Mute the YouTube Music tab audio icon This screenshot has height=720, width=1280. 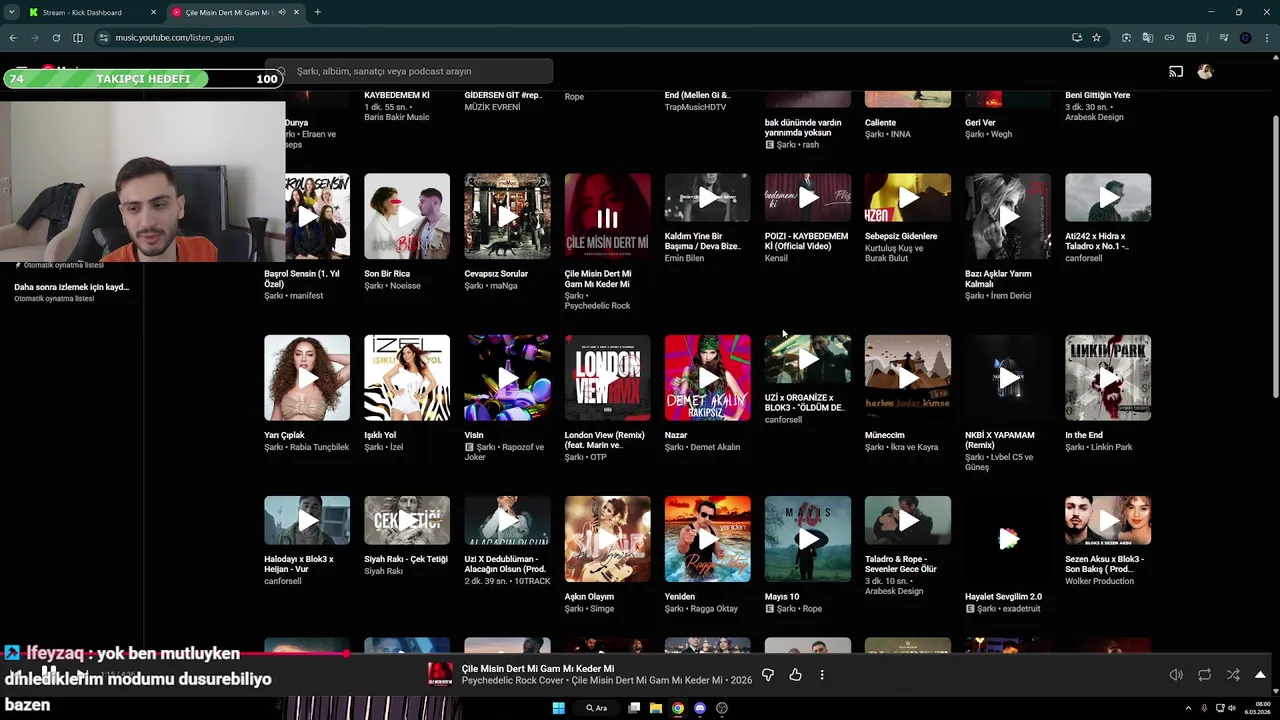[282, 12]
